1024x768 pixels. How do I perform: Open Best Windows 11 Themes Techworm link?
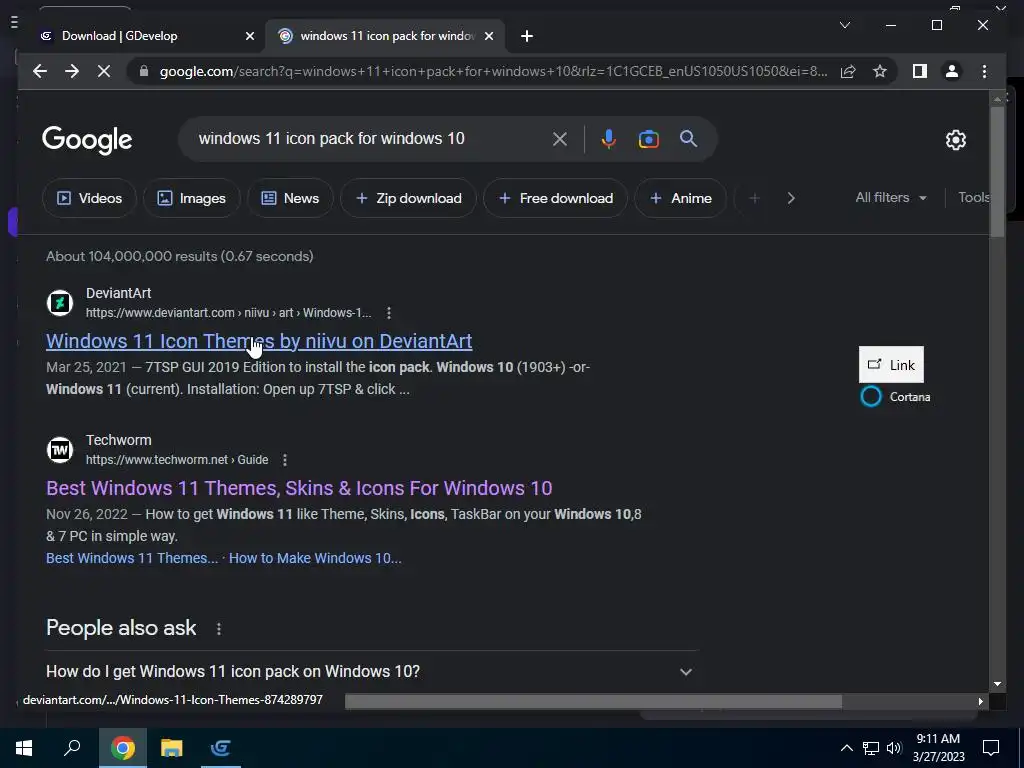[x=299, y=488]
